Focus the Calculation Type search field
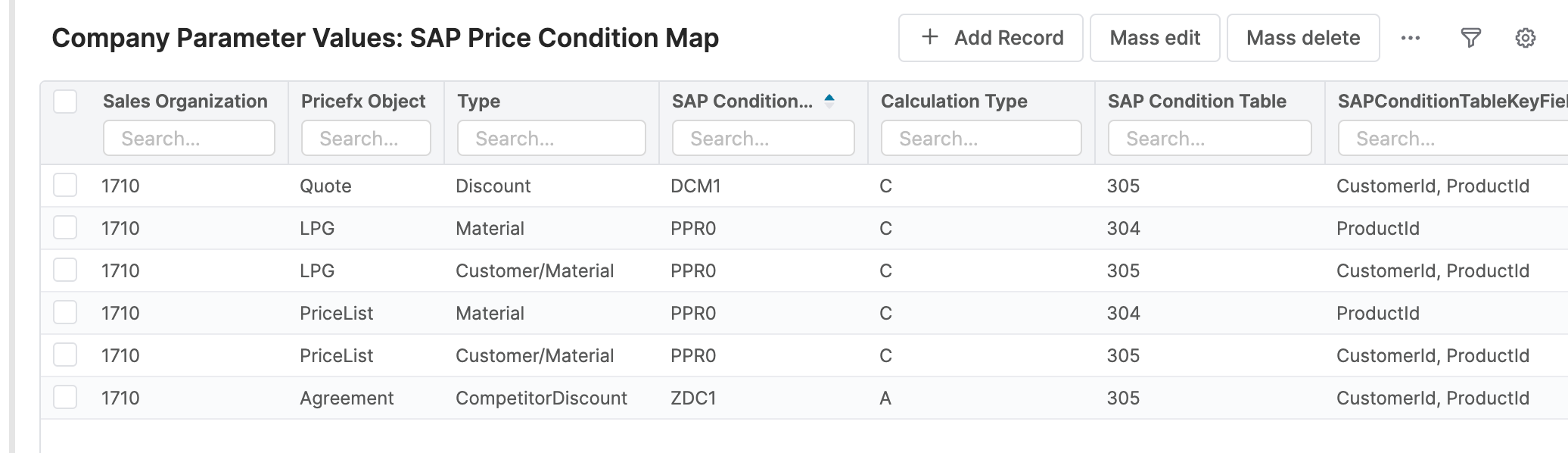Viewport: 1568px width, 453px height. pos(981,138)
